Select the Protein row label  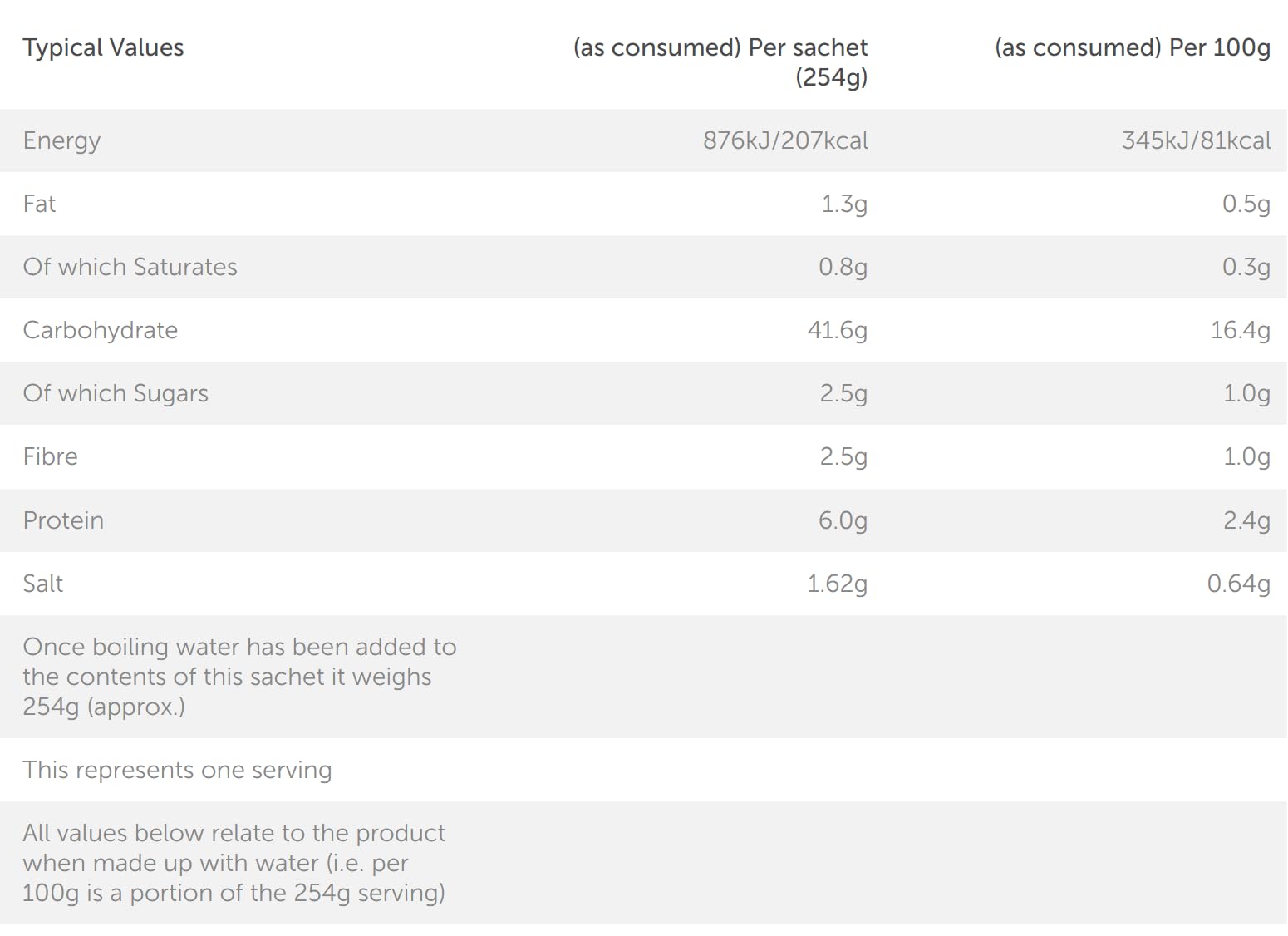(x=63, y=520)
